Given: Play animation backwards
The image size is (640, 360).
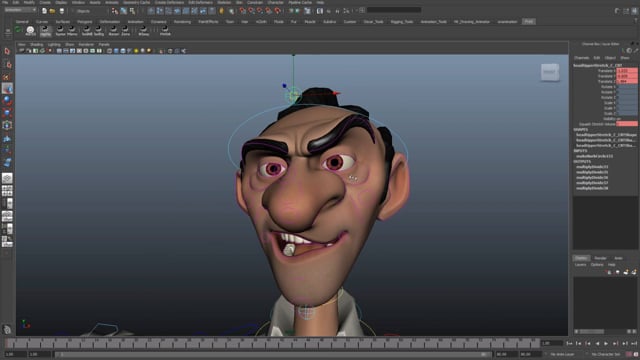Looking at the screenshot, I should [x=597, y=344].
